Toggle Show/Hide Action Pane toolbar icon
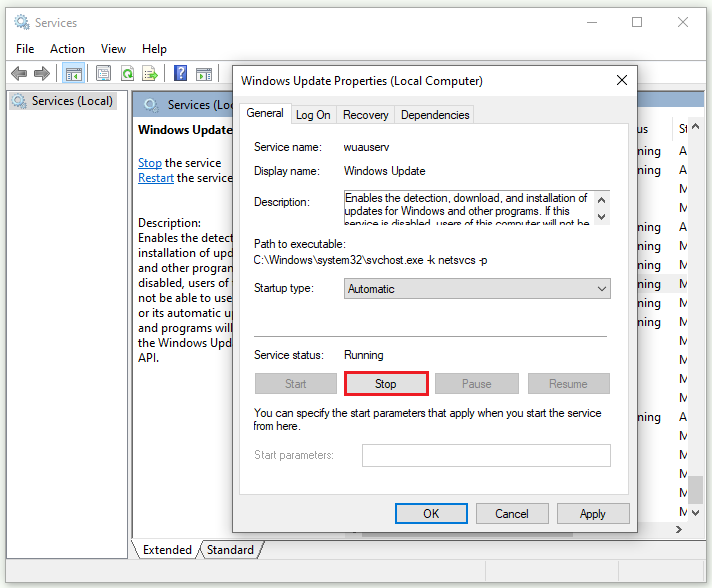 coord(204,73)
